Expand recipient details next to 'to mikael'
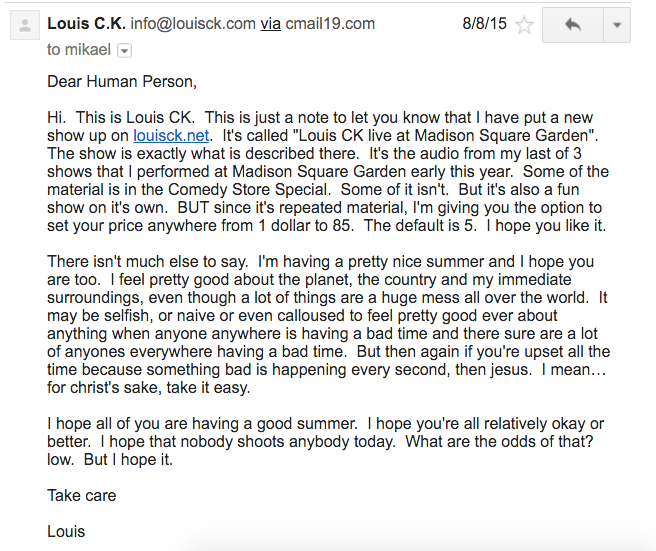This screenshot has height=551, width=656. 124,50
